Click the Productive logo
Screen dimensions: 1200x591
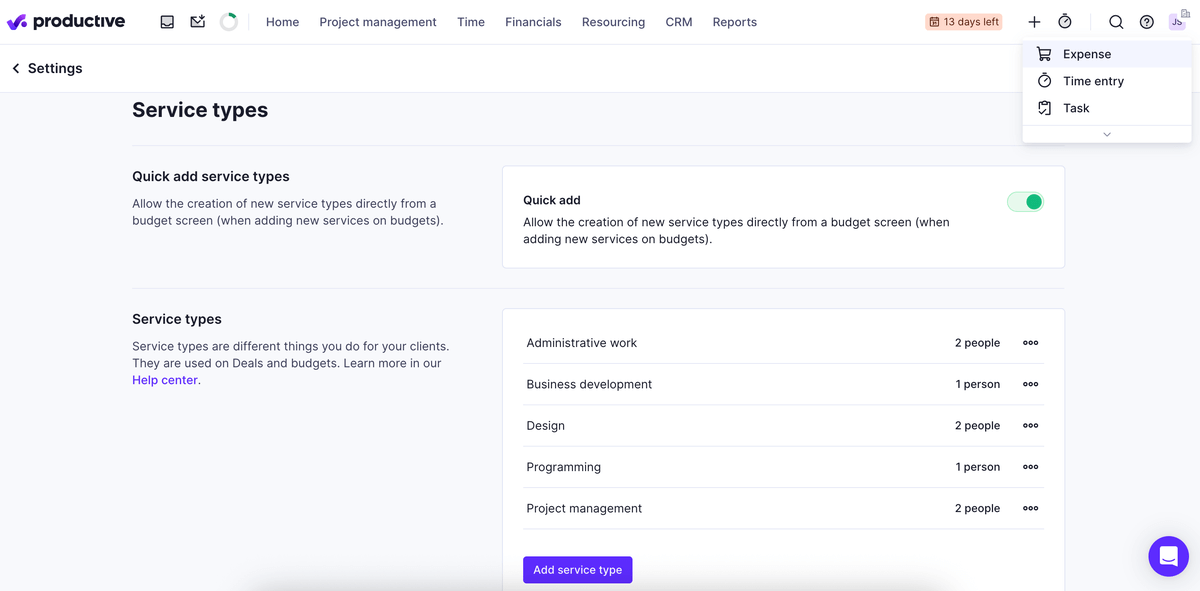pos(66,20)
